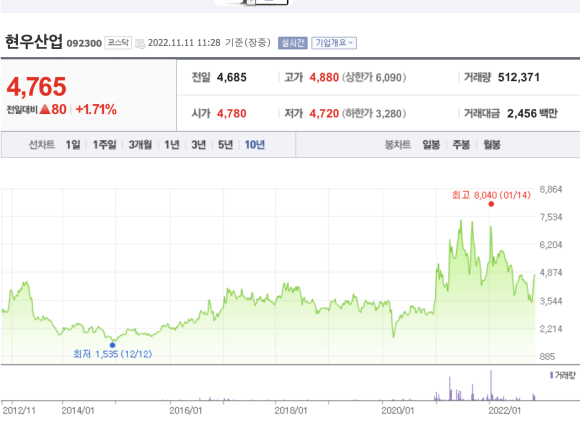580x421 pixels.
Task: Open the 기업개요 dropdown
Action: click(x=334, y=43)
